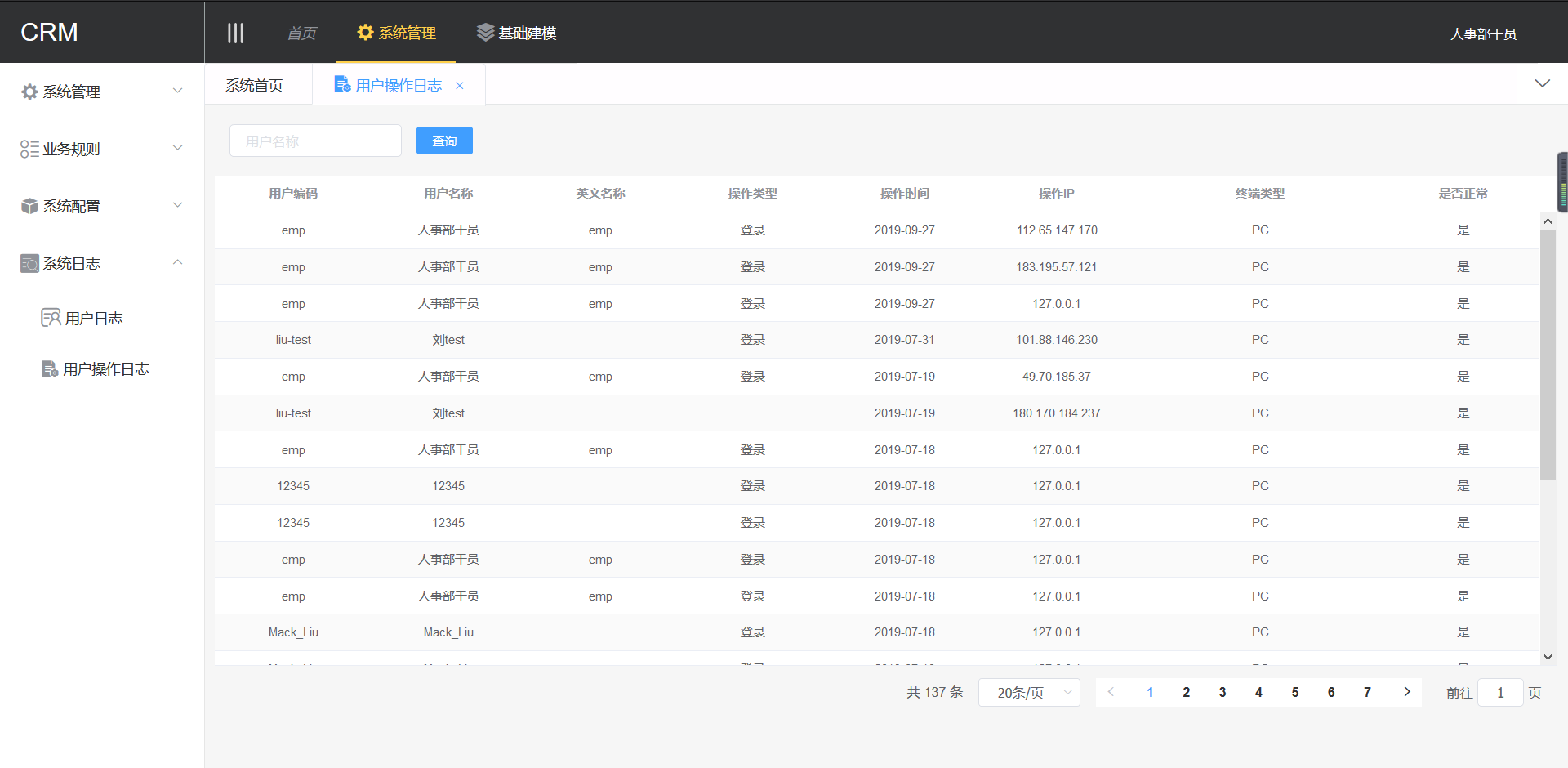The height and width of the screenshot is (768, 1568).
Task: Click the next page arrow
Action: (1406, 692)
